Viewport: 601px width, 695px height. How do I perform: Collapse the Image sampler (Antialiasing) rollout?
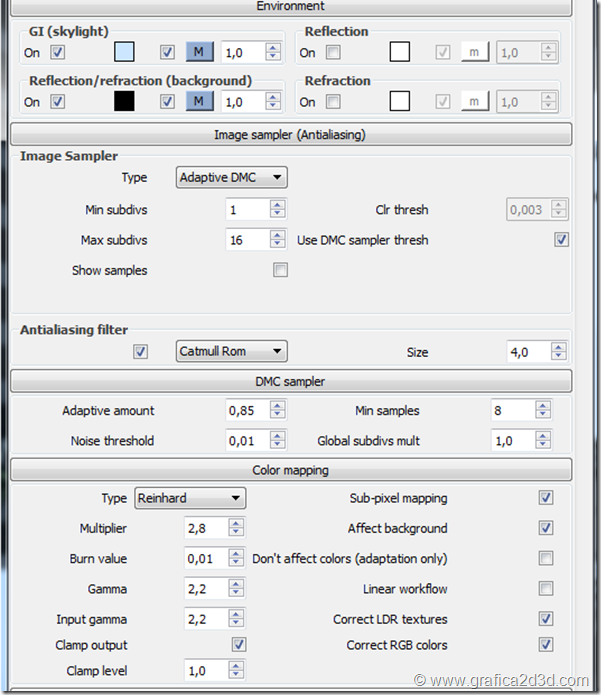(290, 135)
